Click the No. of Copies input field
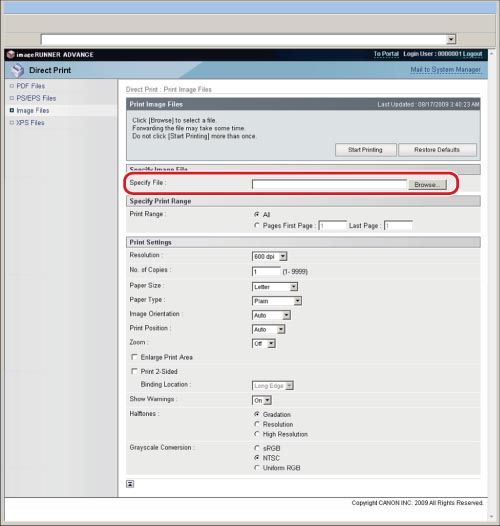This screenshot has width=500, height=526. coord(266,271)
